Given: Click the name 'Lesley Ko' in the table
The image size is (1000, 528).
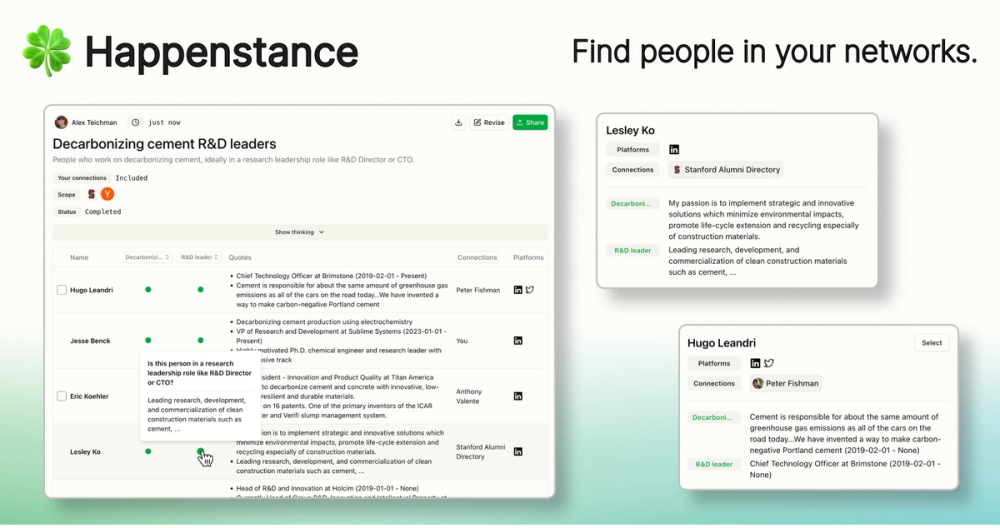Looking at the screenshot, I should [x=85, y=452].
